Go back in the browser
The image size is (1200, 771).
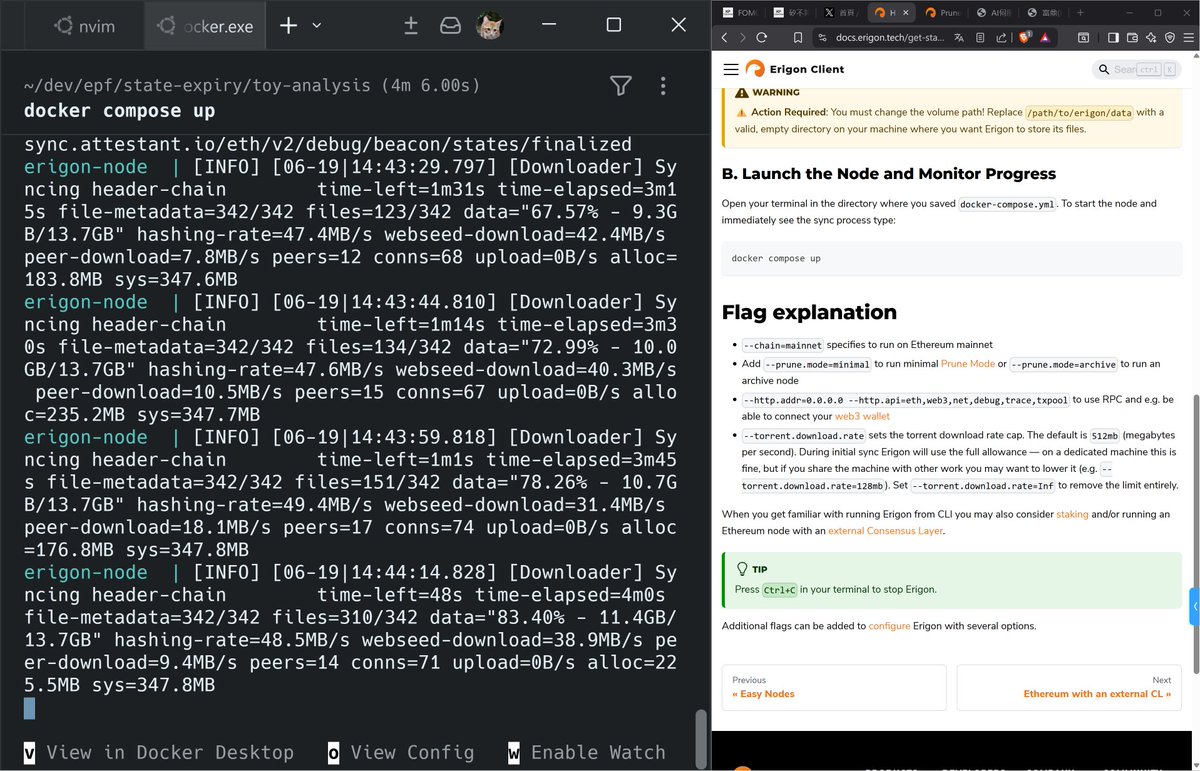click(724, 38)
